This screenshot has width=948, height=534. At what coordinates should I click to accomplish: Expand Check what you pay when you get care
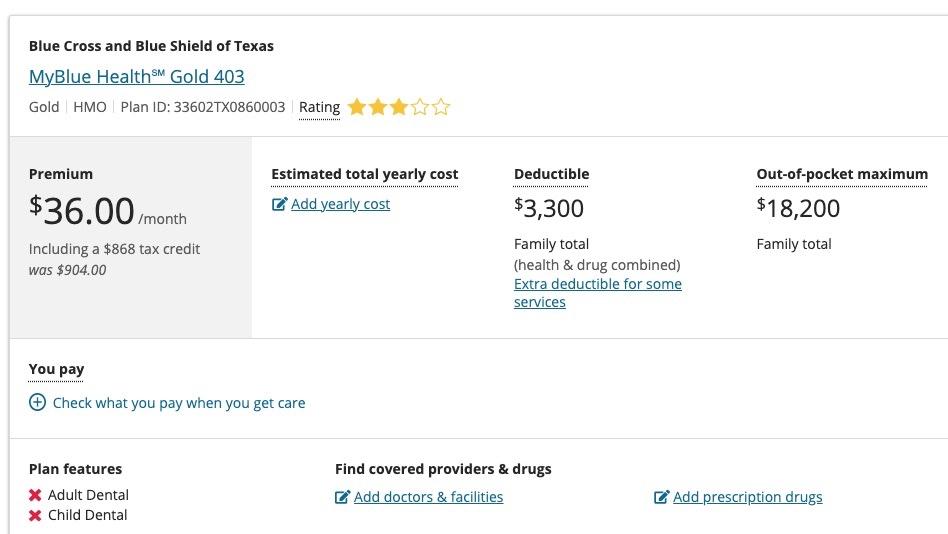click(x=179, y=403)
